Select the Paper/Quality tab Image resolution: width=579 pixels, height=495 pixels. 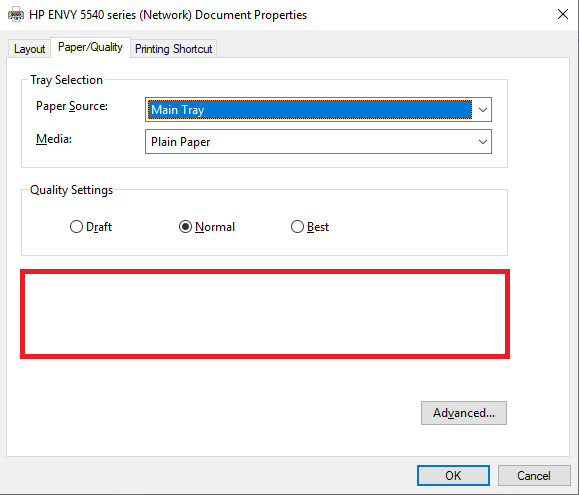pos(90,47)
